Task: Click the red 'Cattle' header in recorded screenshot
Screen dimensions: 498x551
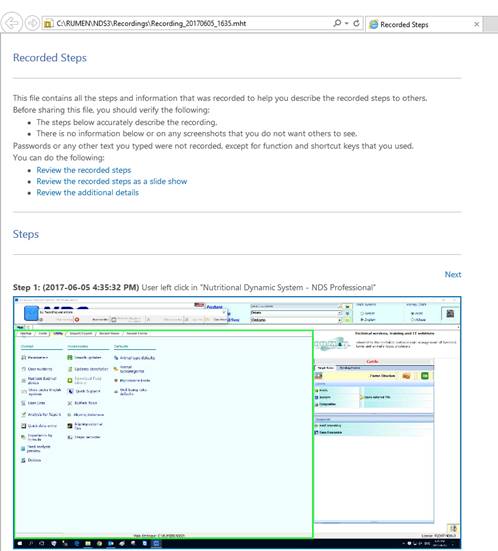Action: (372, 361)
